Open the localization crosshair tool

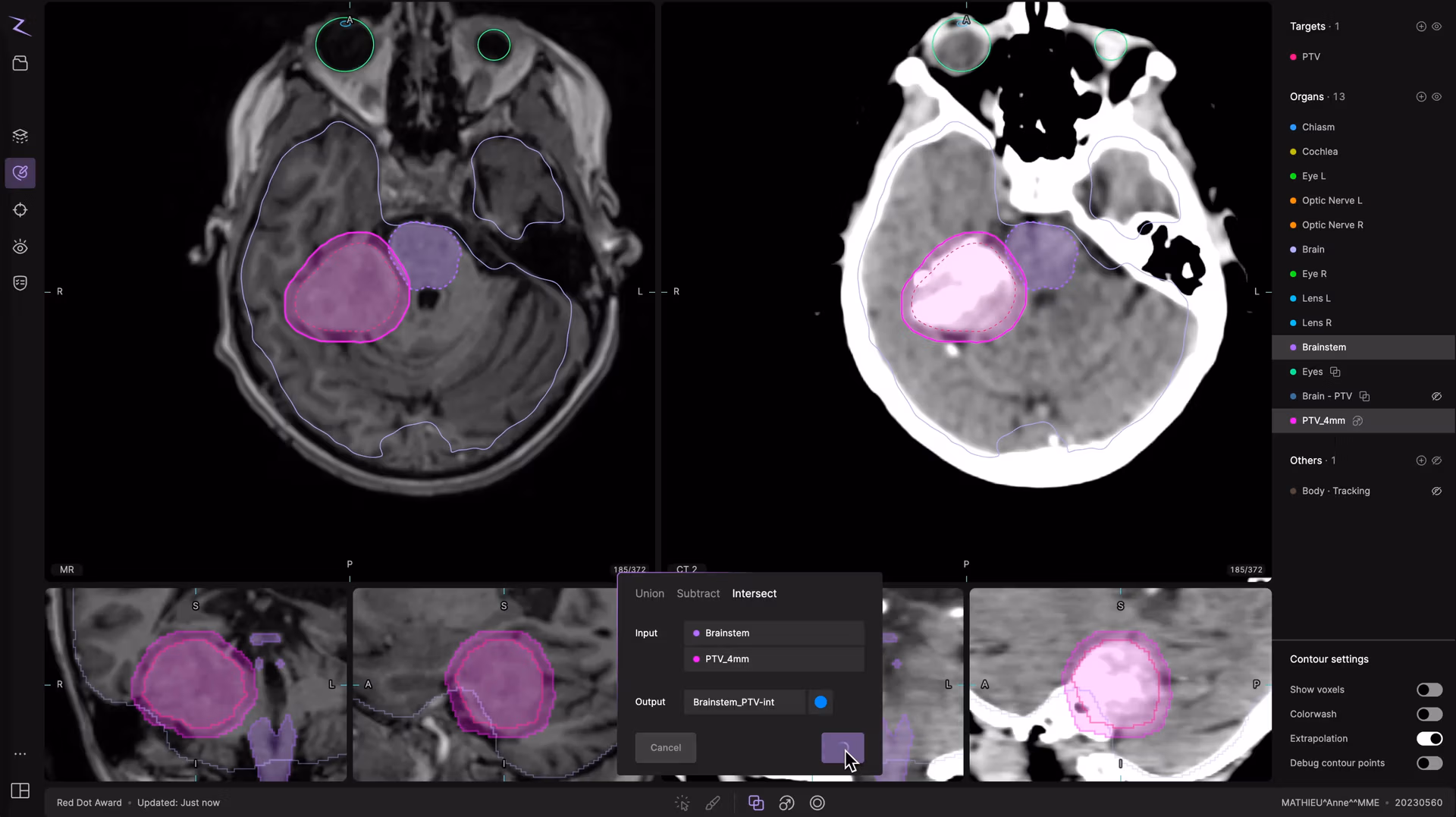tap(20, 210)
